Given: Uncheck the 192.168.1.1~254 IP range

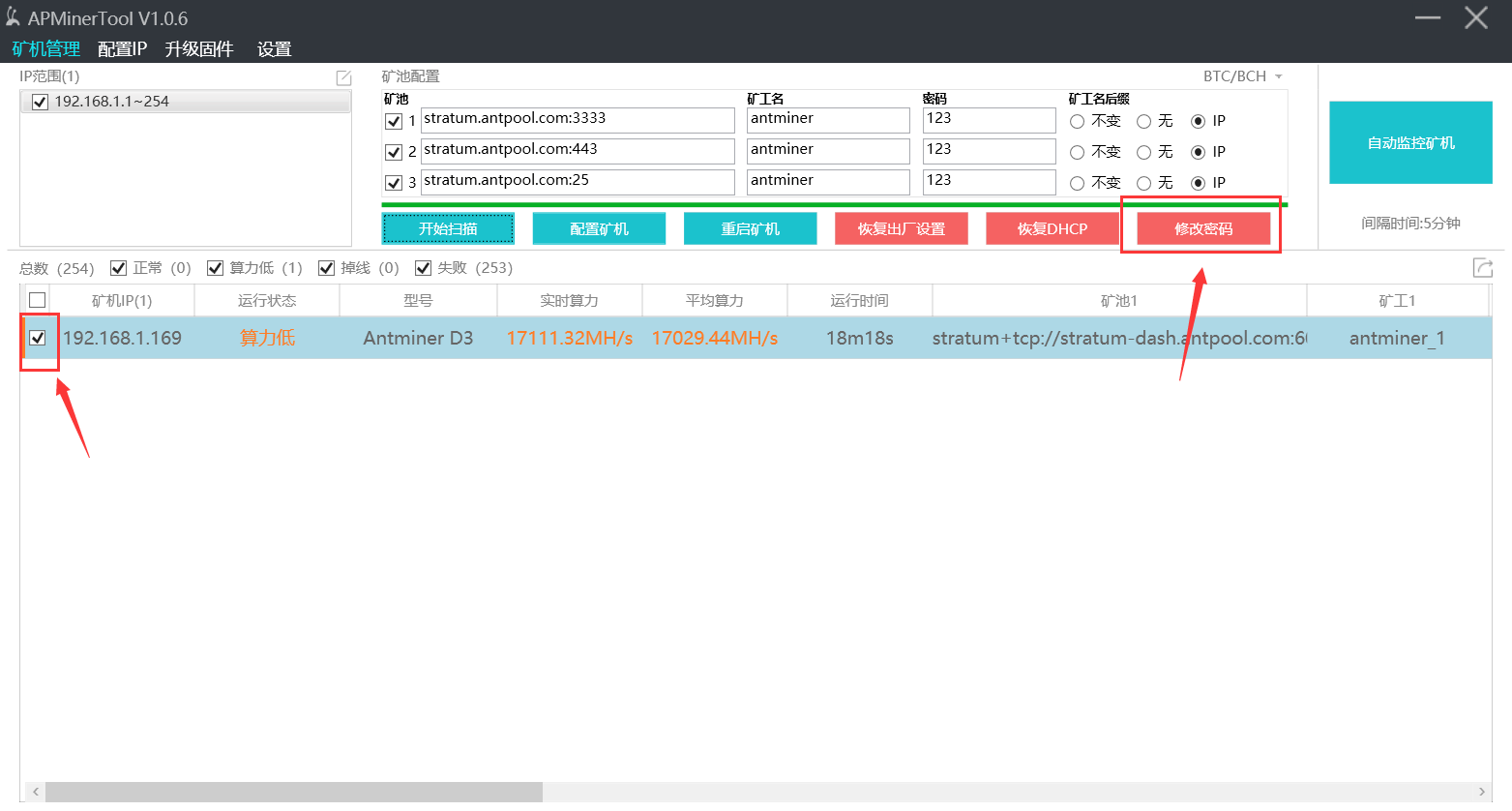Looking at the screenshot, I should 40,102.
